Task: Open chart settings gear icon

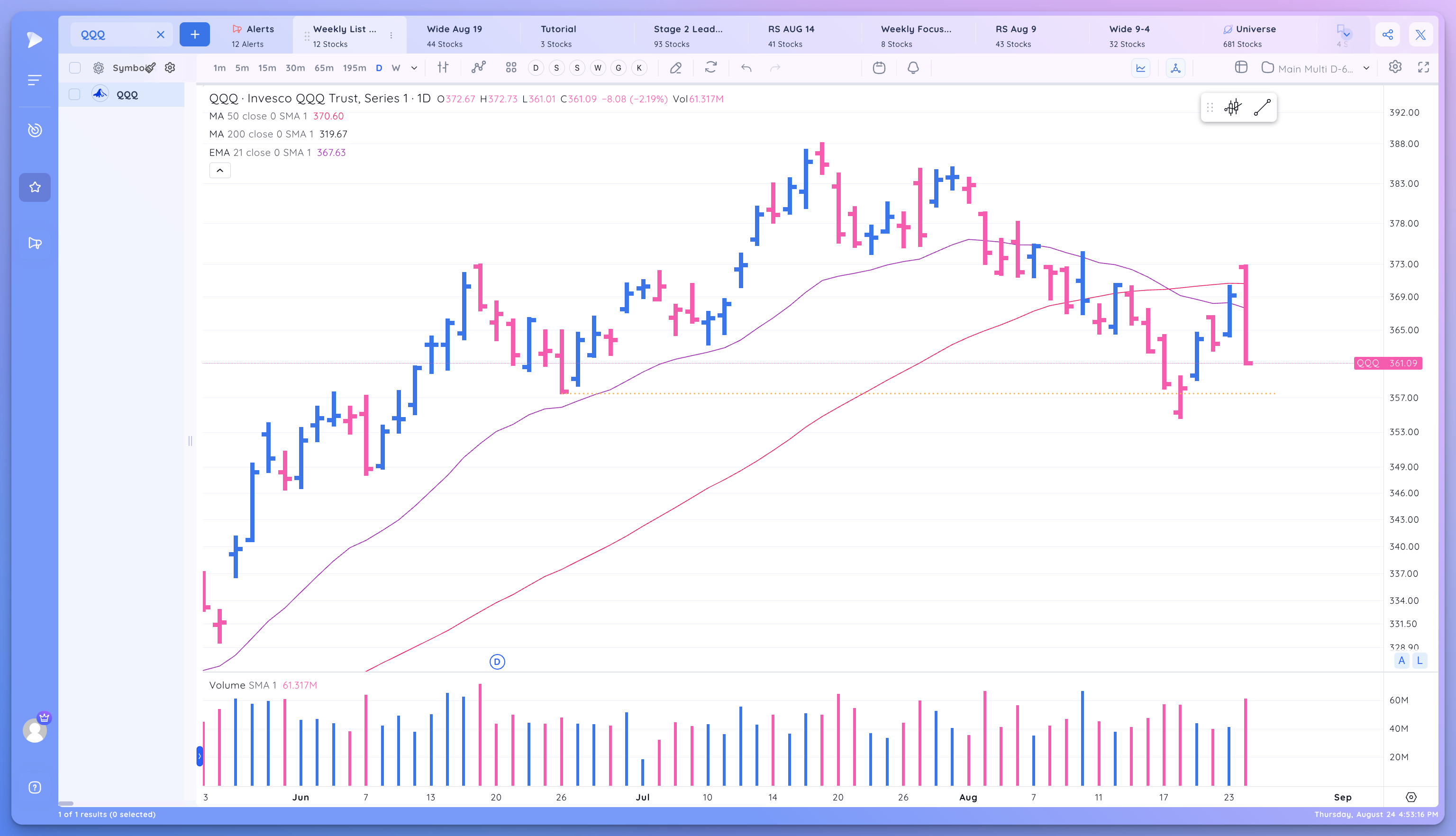Action: 1395,67
